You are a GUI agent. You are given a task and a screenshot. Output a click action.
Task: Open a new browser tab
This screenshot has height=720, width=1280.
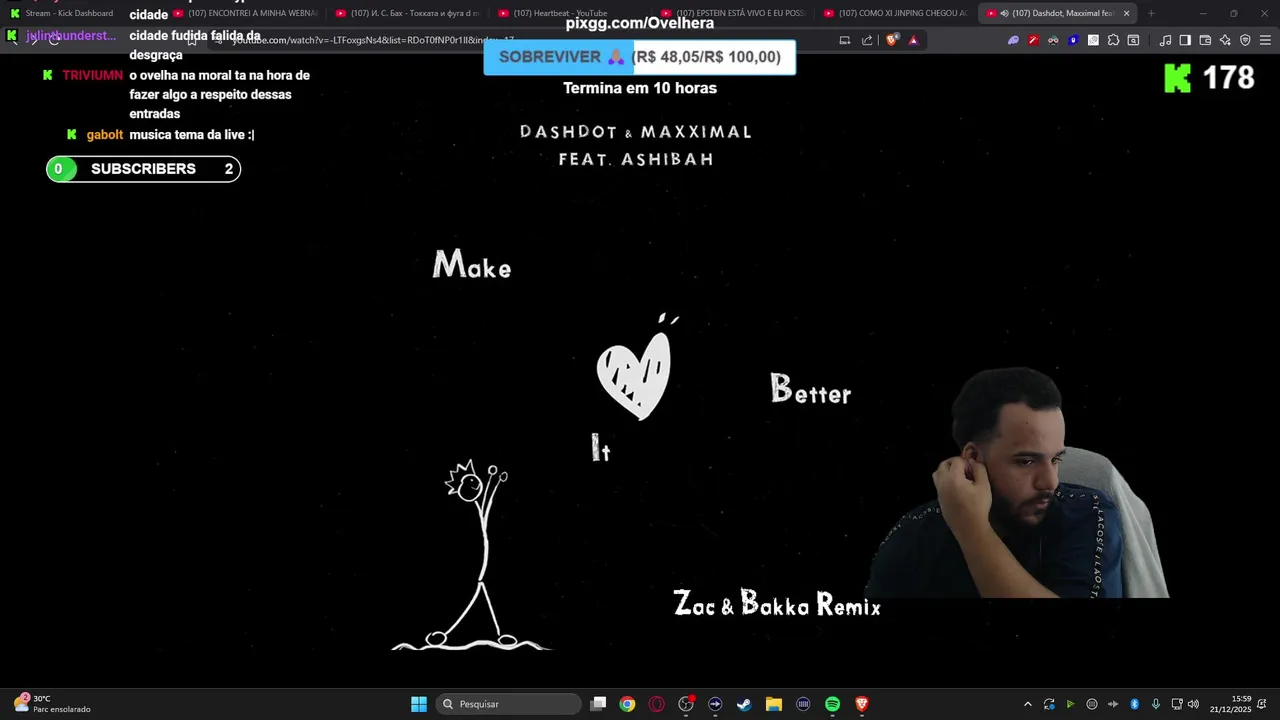tap(1151, 13)
